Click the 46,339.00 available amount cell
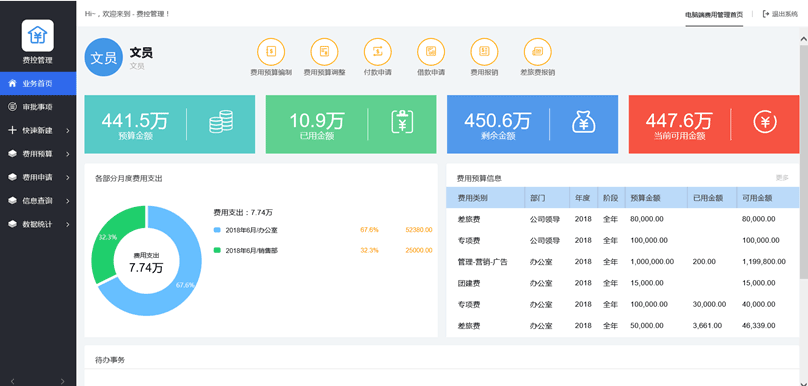Image resolution: width=808 pixels, height=386 pixels. tap(759, 326)
